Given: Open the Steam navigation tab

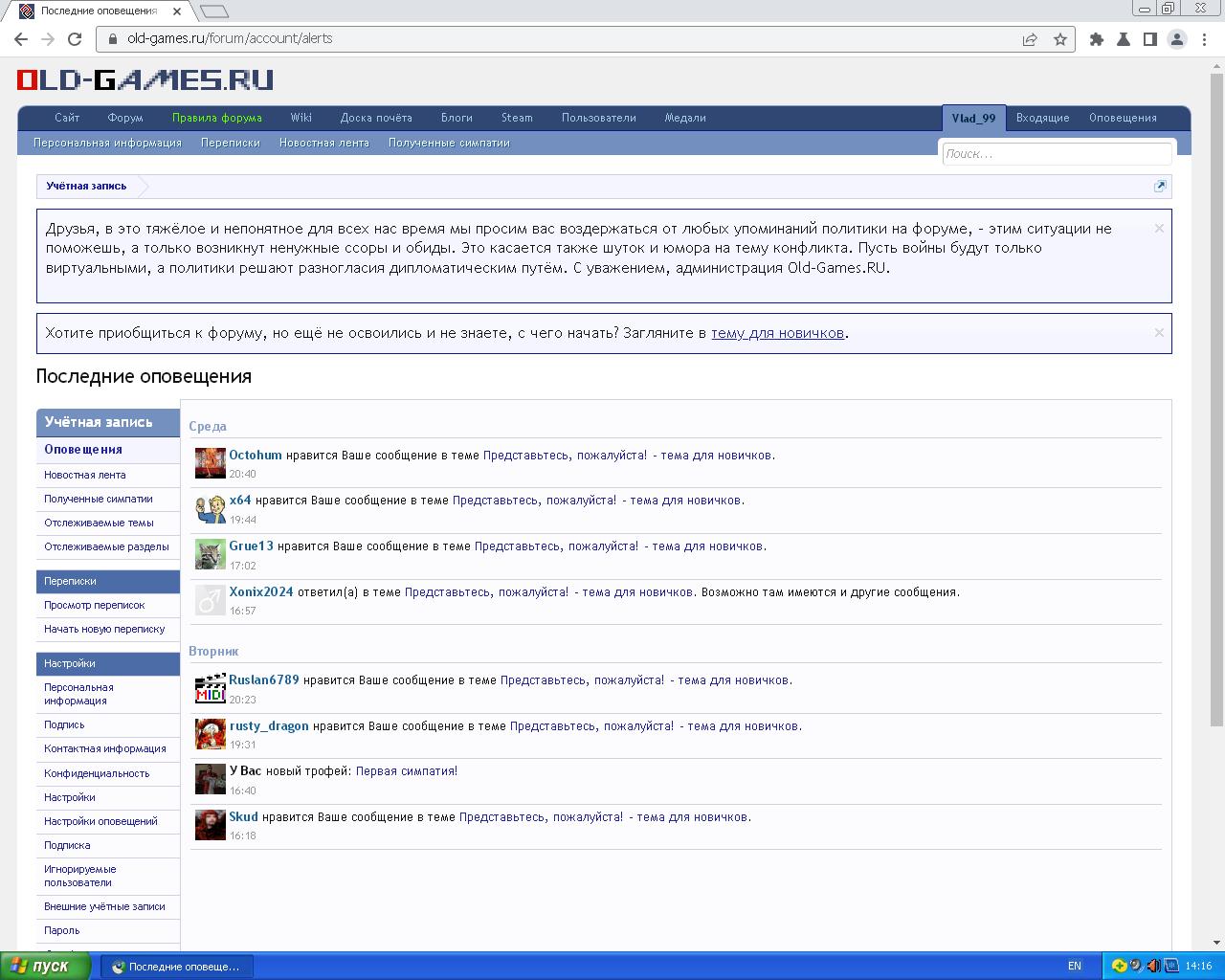Looking at the screenshot, I should pos(517,118).
